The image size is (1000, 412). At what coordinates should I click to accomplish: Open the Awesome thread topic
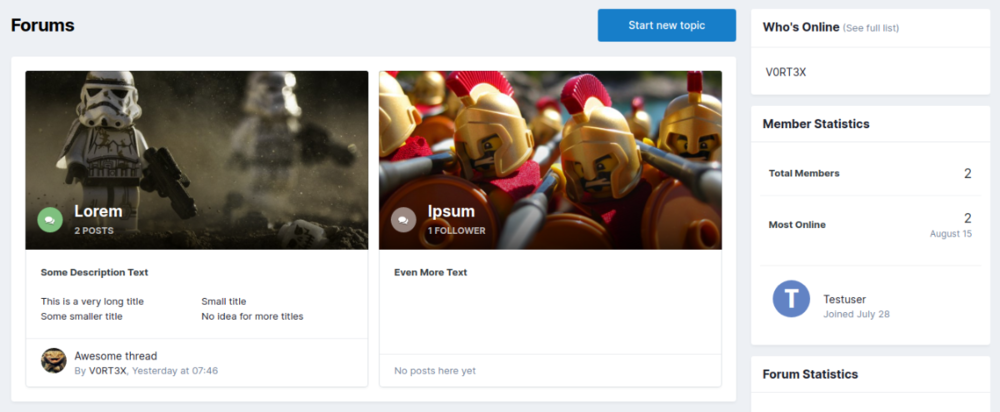coord(115,355)
